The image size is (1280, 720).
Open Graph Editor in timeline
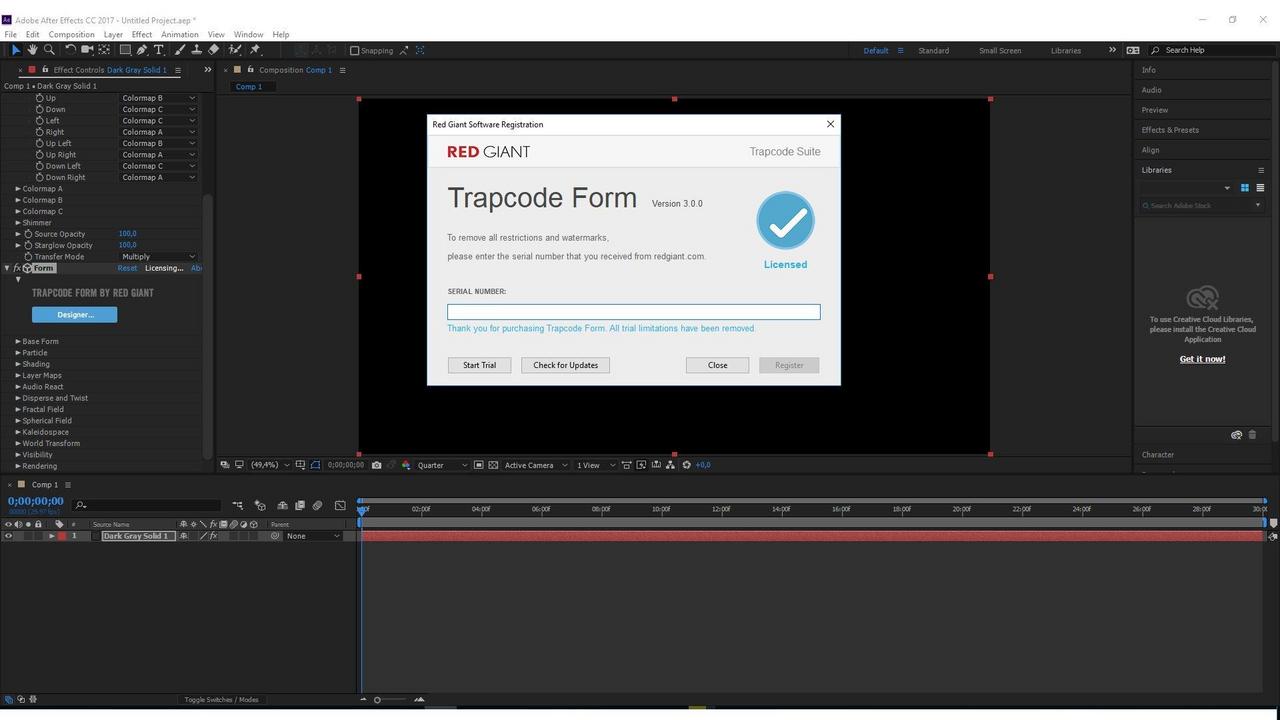[x=340, y=505]
